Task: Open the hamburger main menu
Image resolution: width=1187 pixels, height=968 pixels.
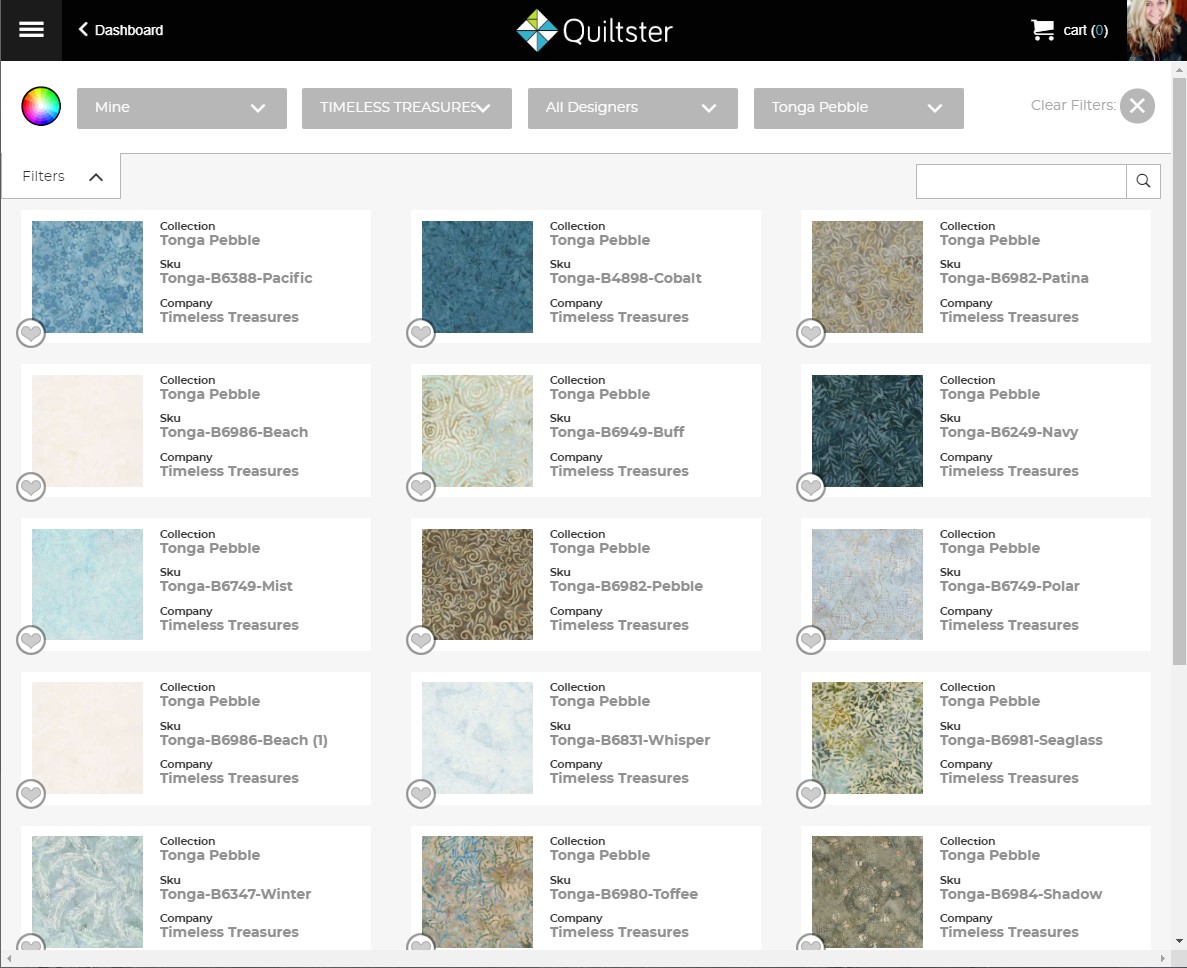Action: click(31, 30)
